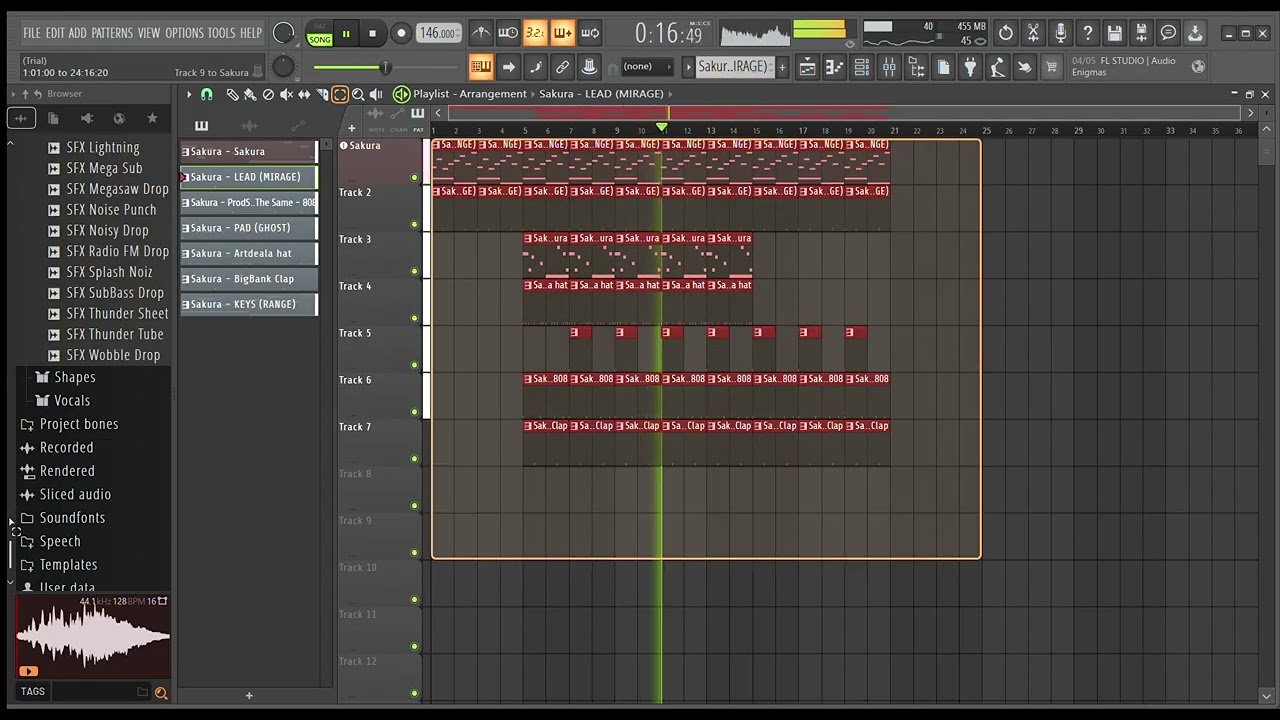Select the 'Sakura - Artdeala hat' pattern
This screenshot has width=1280, height=720.
tap(249, 253)
